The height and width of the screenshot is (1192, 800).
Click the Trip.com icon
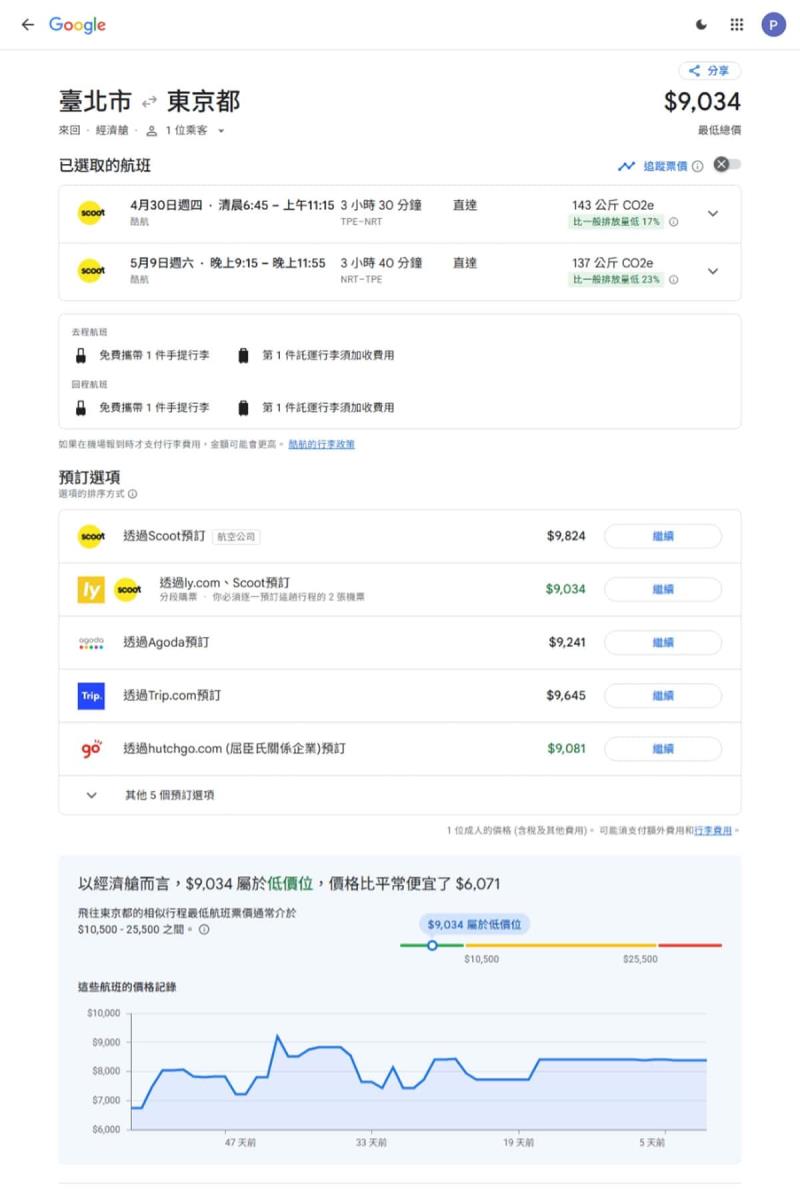pos(91,695)
